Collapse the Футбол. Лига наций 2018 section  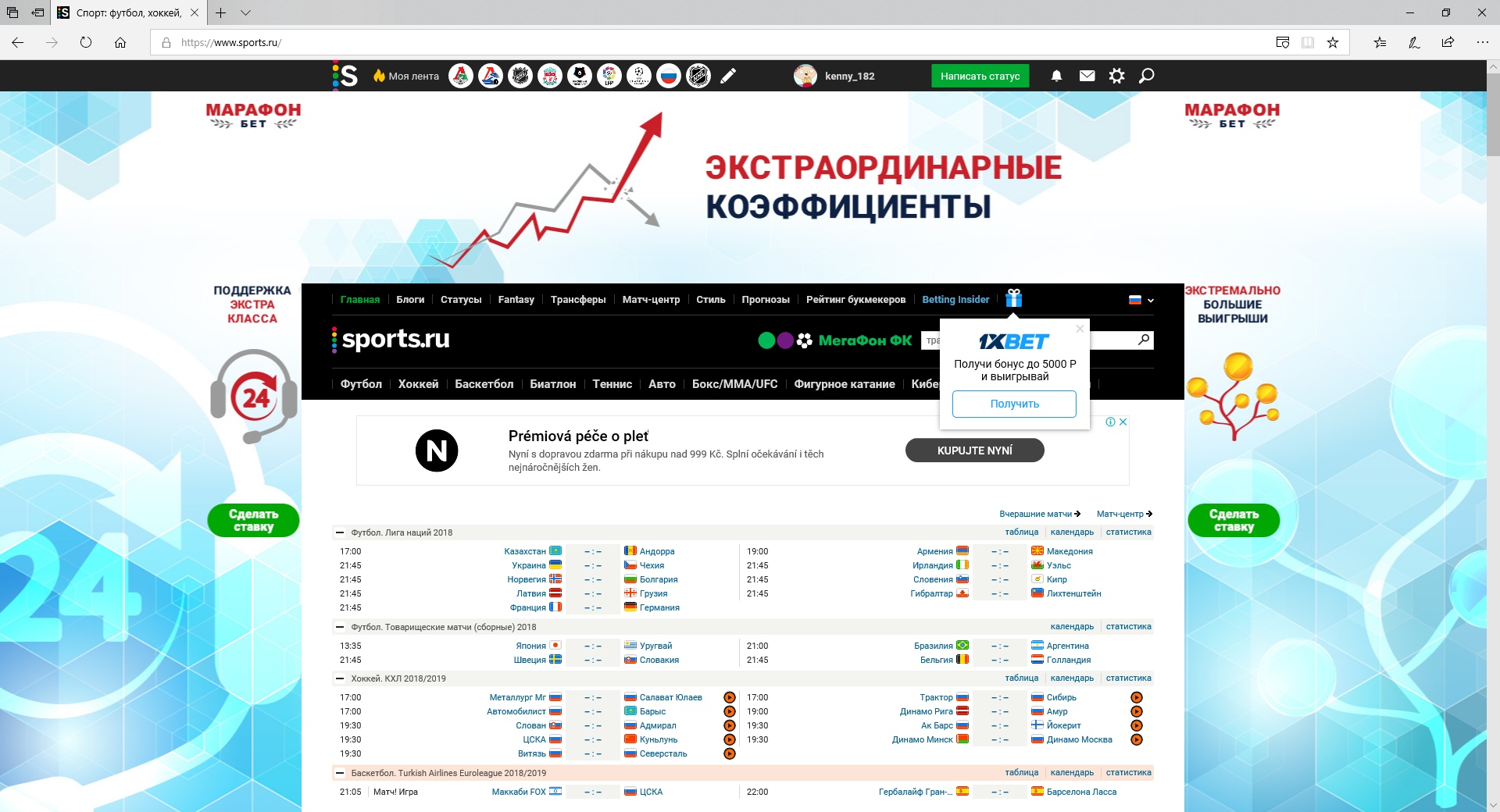pos(340,532)
